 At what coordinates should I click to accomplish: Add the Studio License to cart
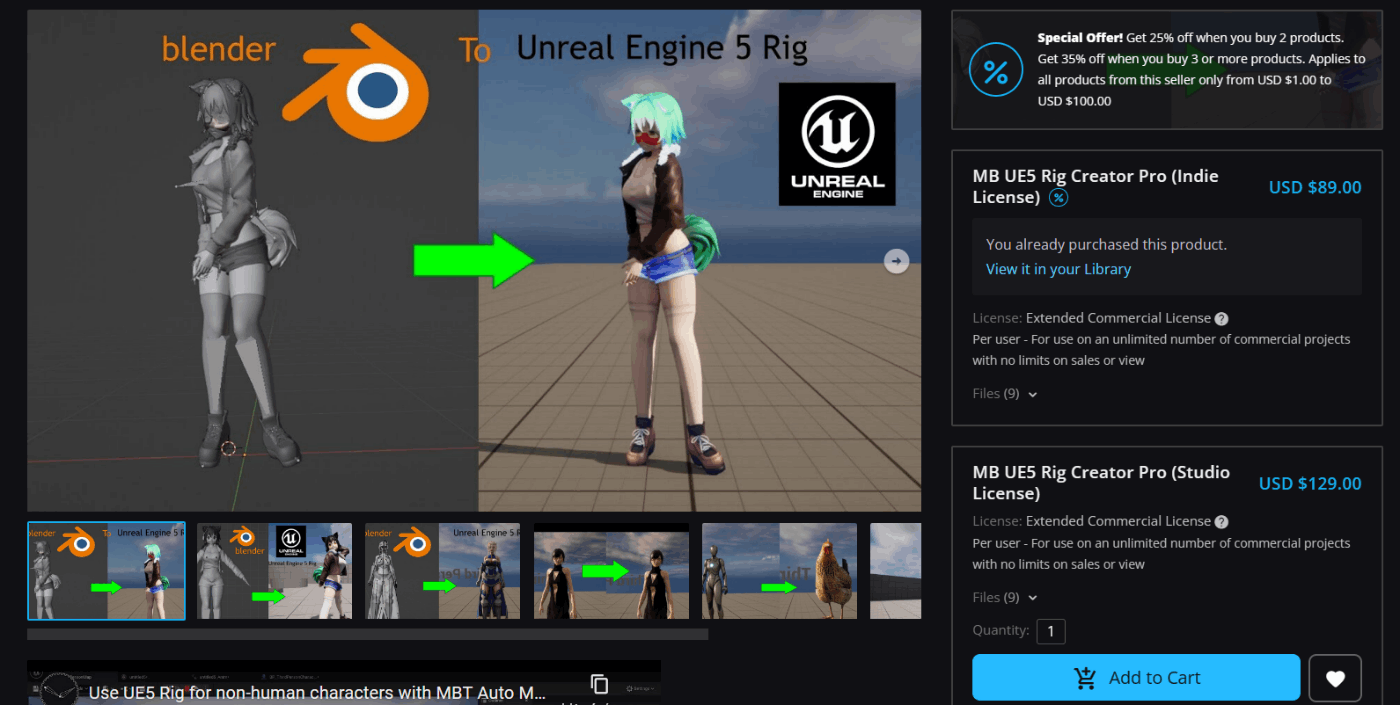click(1136, 678)
